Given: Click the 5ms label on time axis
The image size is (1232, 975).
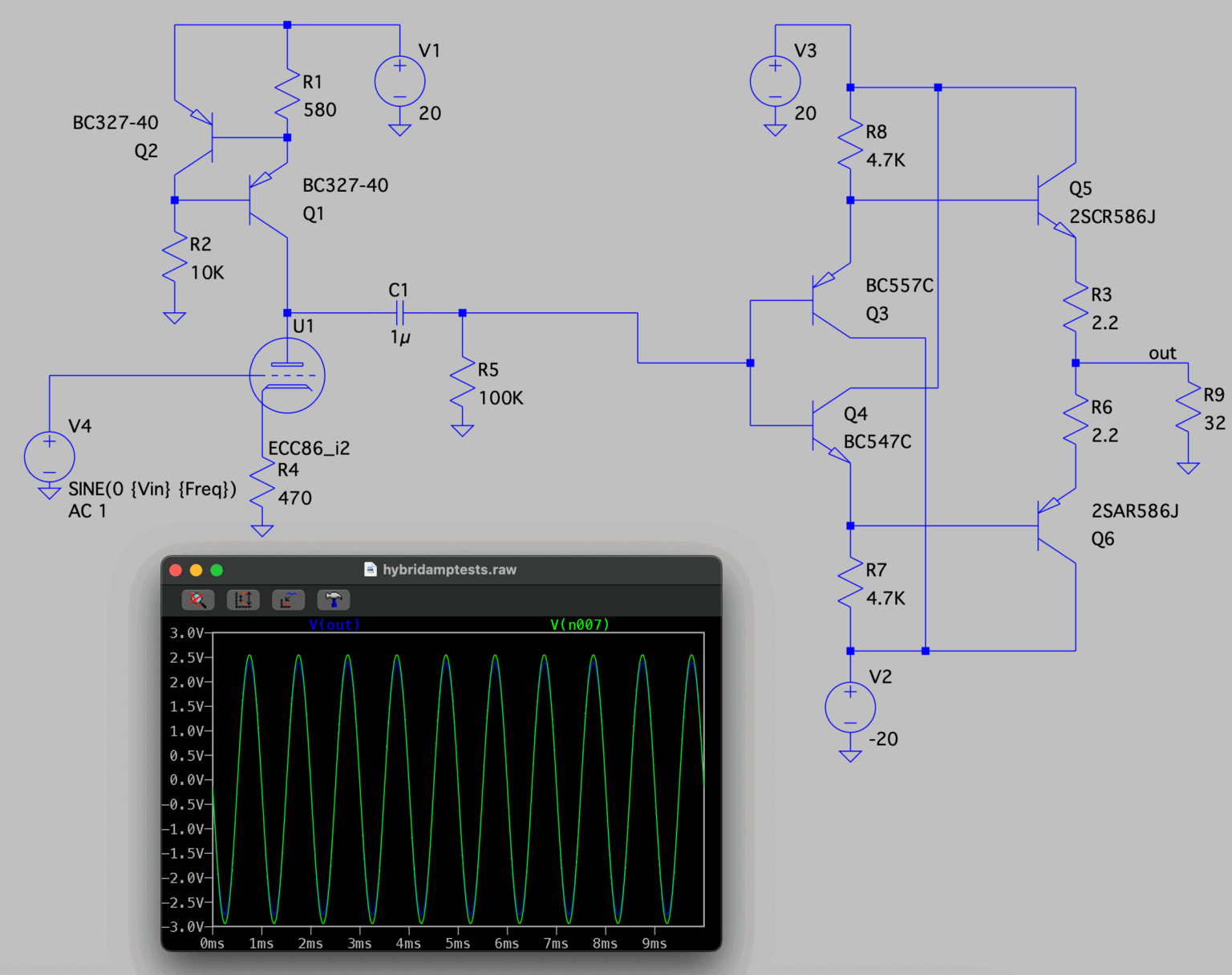Looking at the screenshot, I should pos(457,943).
